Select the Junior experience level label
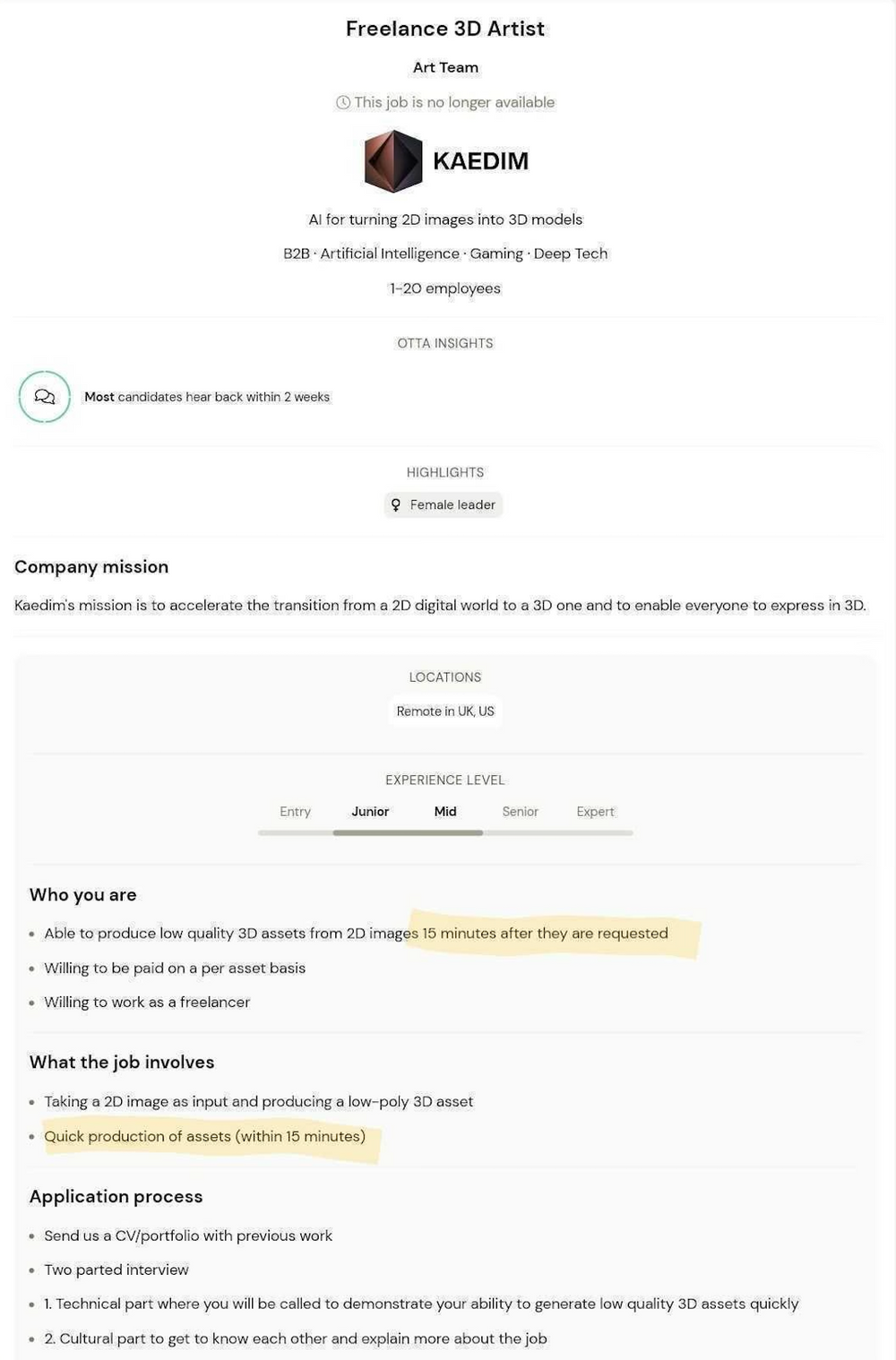The height and width of the screenshot is (1360, 896). [x=370, y=812]
